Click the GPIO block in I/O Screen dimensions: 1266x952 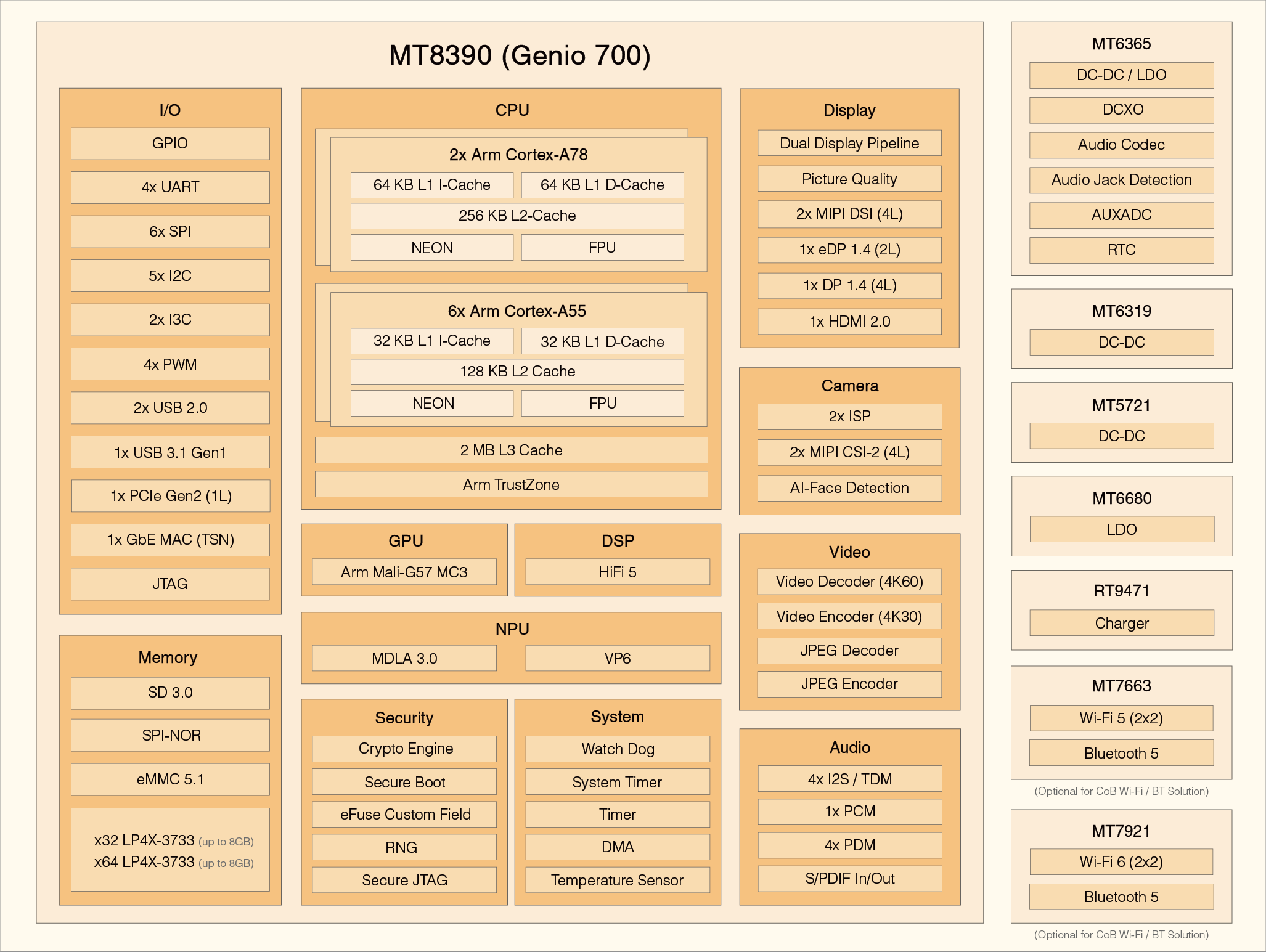click(x=170, y=144)
